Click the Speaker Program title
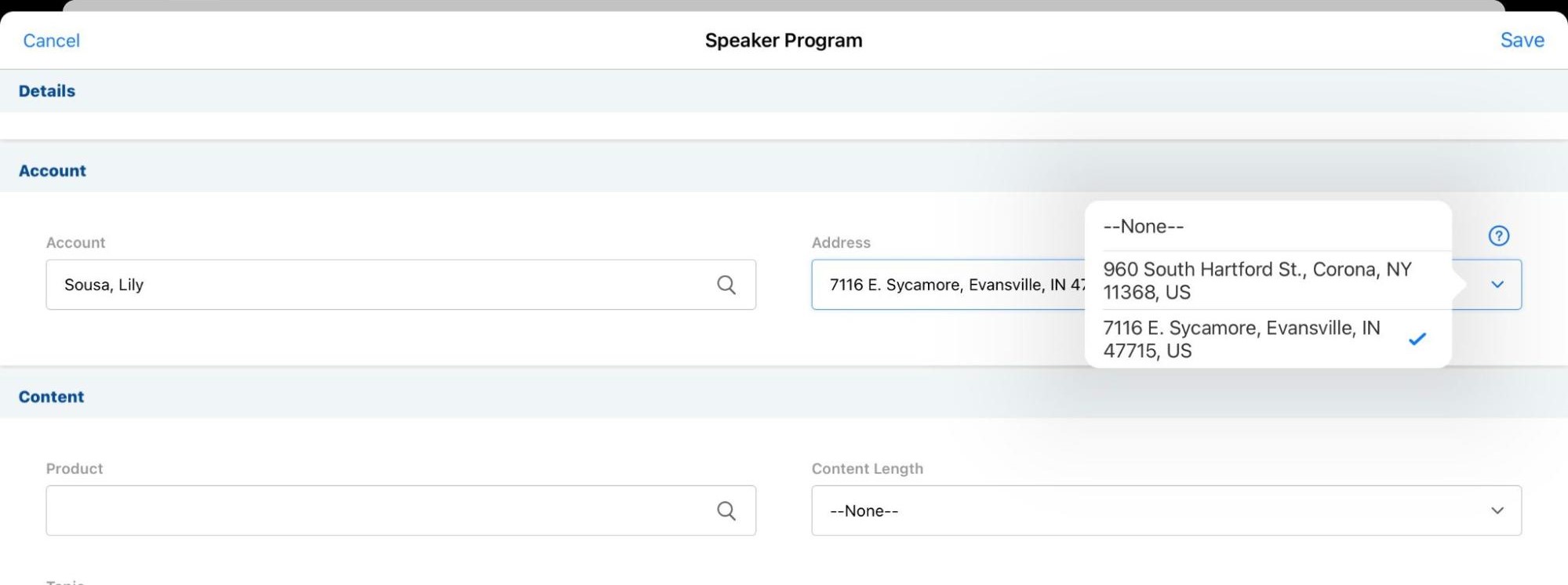 click(783, 41)
